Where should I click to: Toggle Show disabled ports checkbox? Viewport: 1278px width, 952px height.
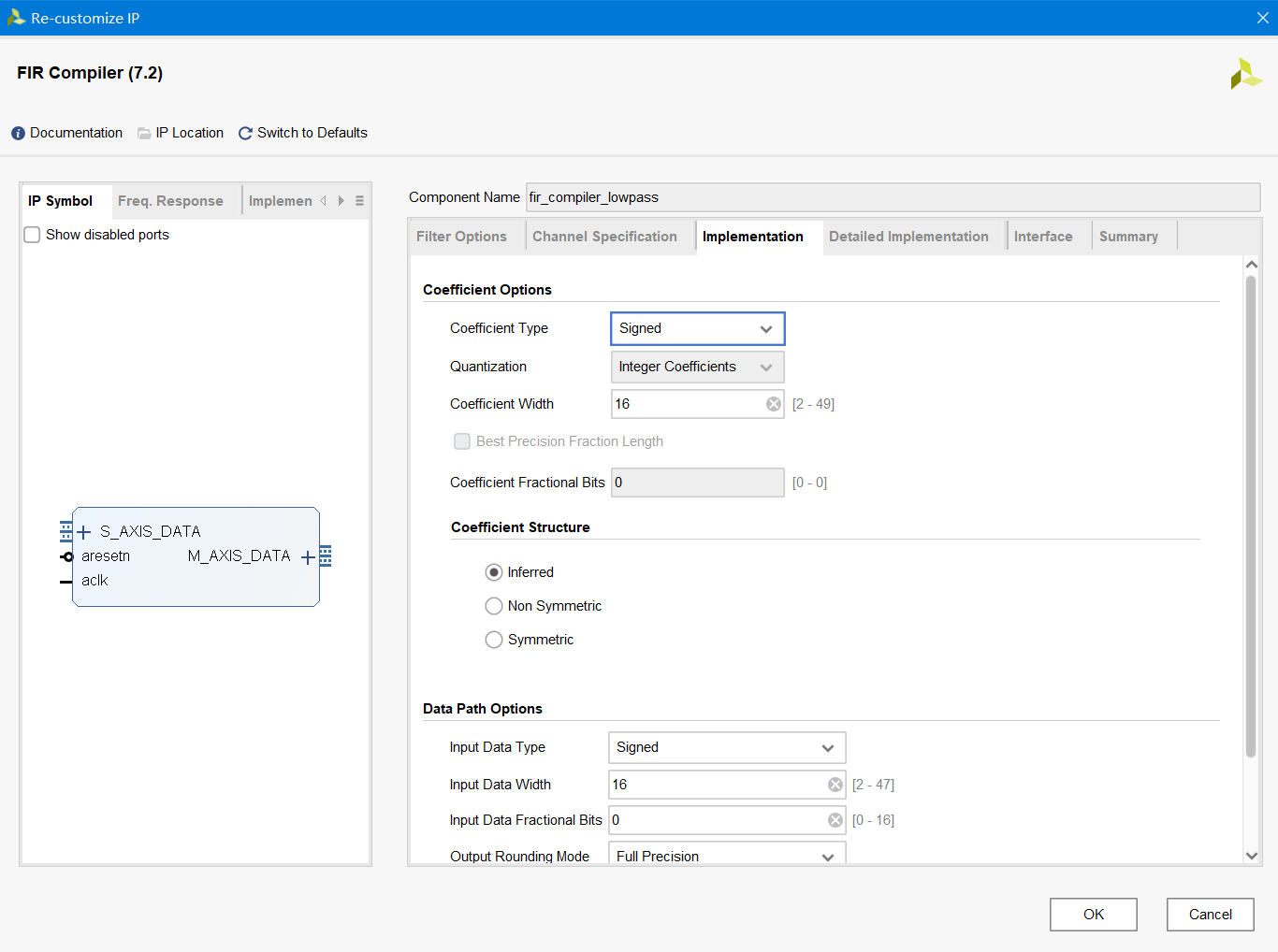[x=32, y=235]
